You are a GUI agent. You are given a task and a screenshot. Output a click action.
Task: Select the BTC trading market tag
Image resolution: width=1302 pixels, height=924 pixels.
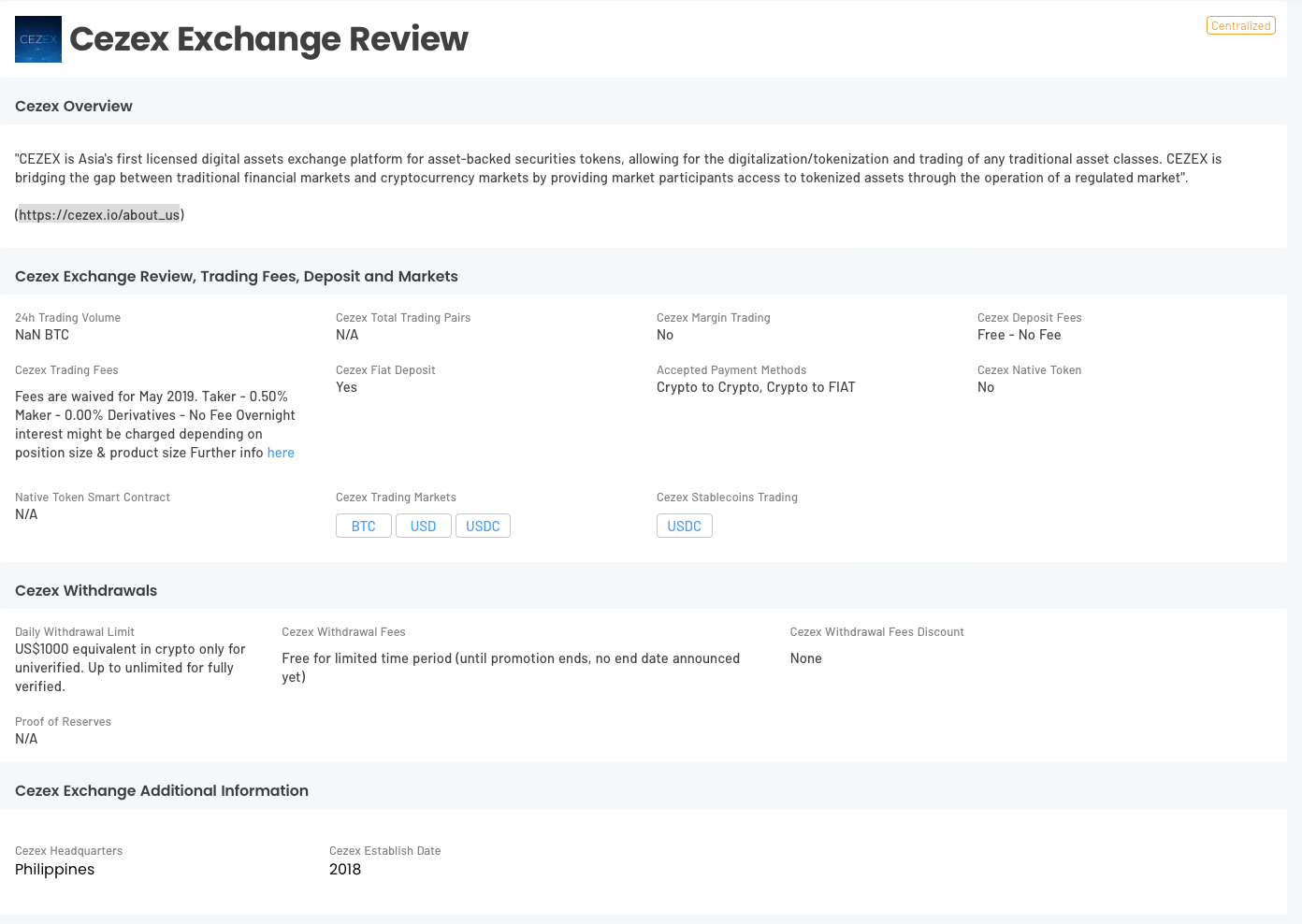tap(364, 527)
